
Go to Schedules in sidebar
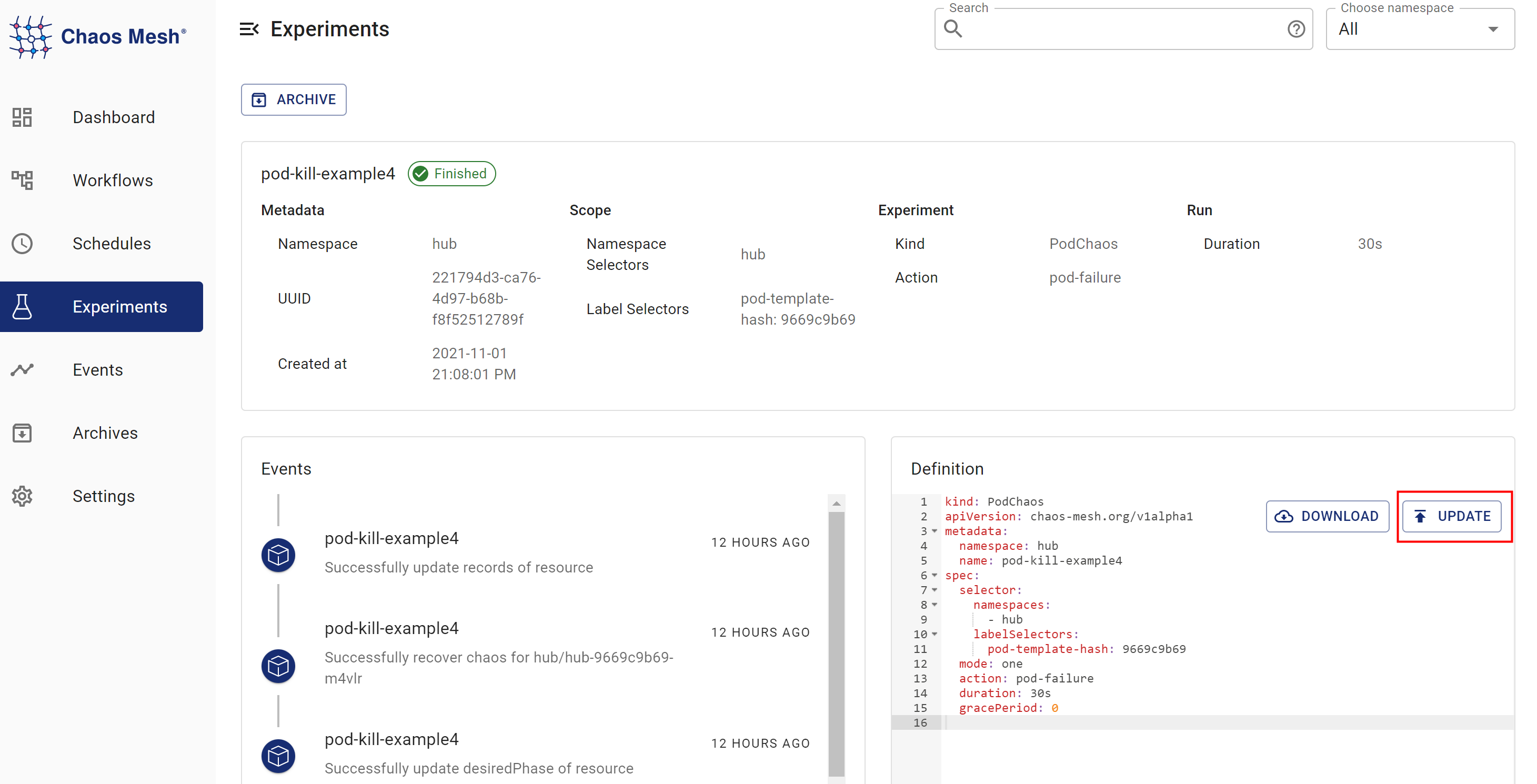(x=102, y=244)
